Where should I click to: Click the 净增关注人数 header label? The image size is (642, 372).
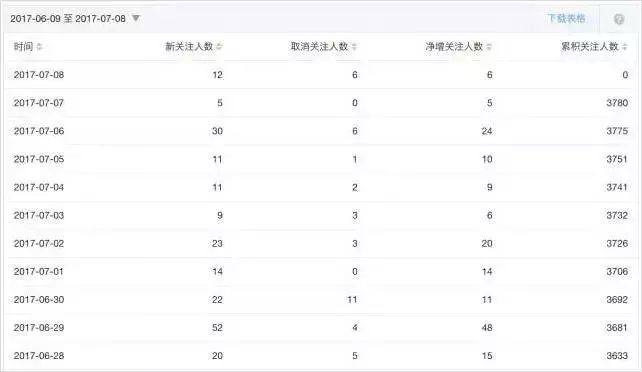(454, 46)
